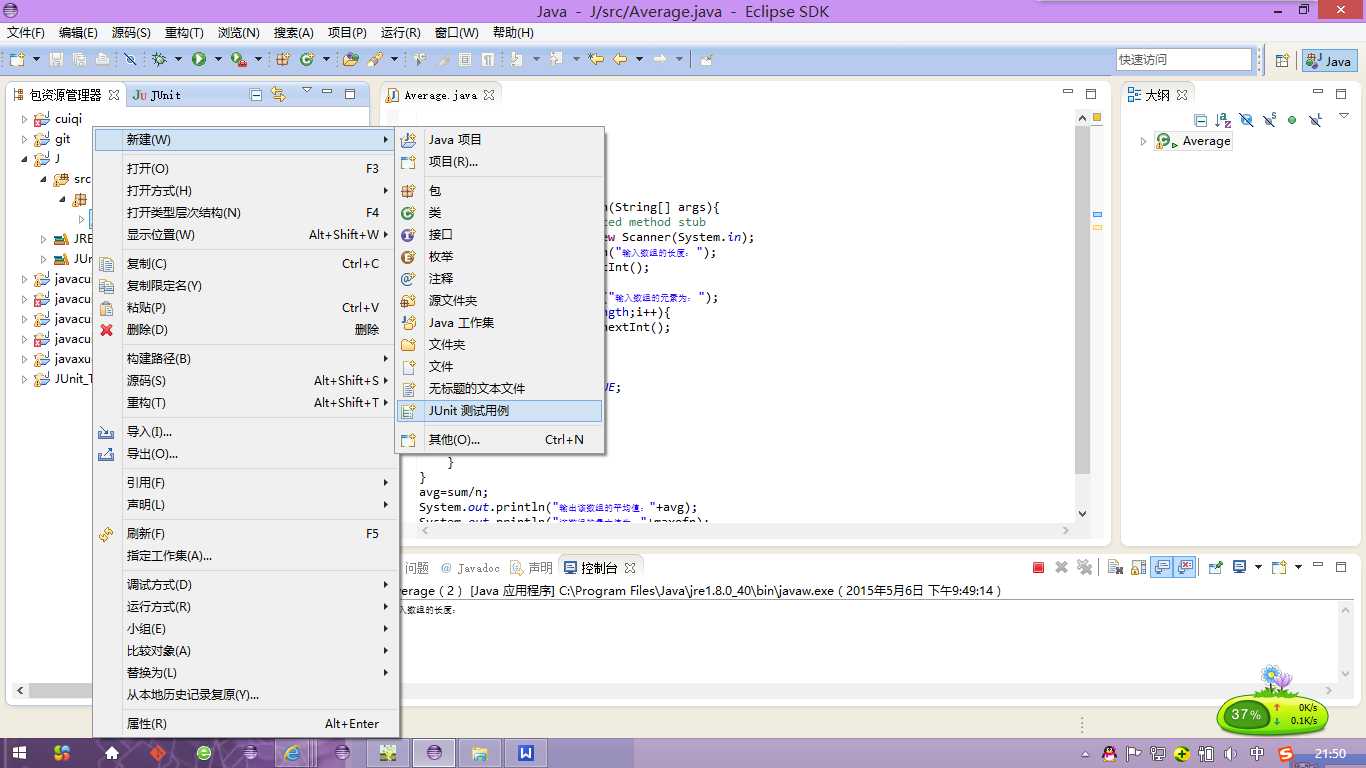
Task: Click the Collapse All icon in Outline panel
Action: point(1201,120)
